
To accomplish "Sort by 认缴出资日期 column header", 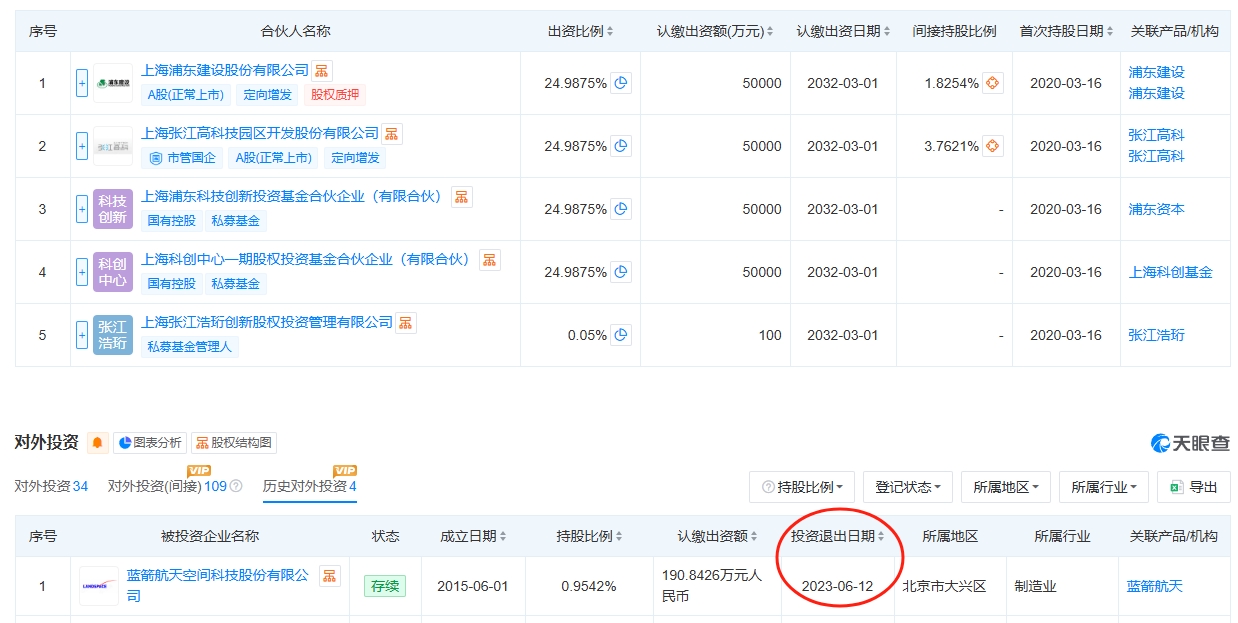I will click(x=843, y=31).
